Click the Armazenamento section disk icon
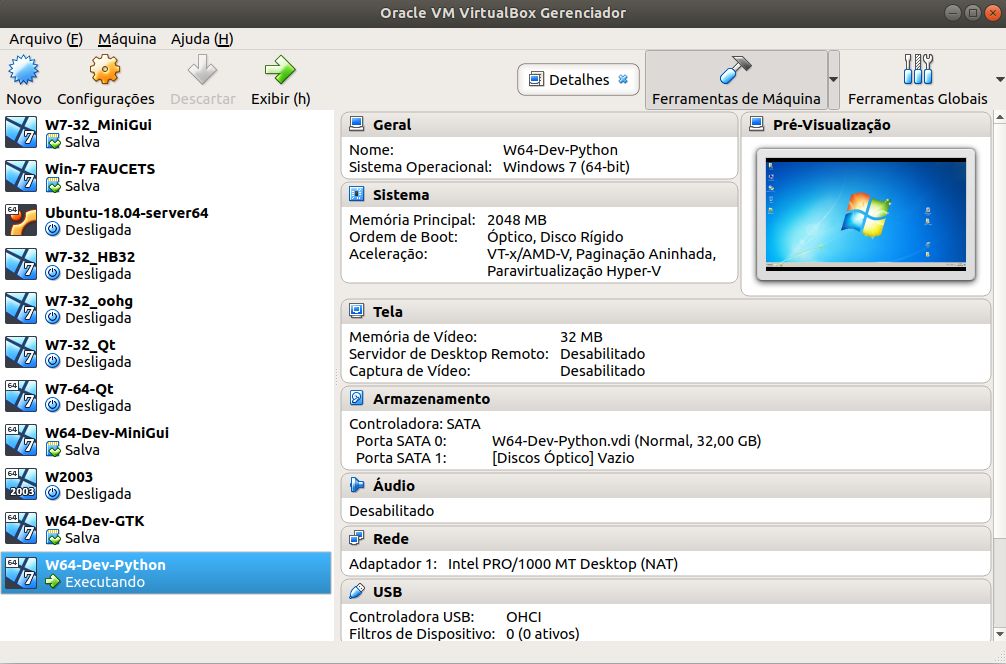This screenshot has height=664, width=1006. (x=357, y=399)
